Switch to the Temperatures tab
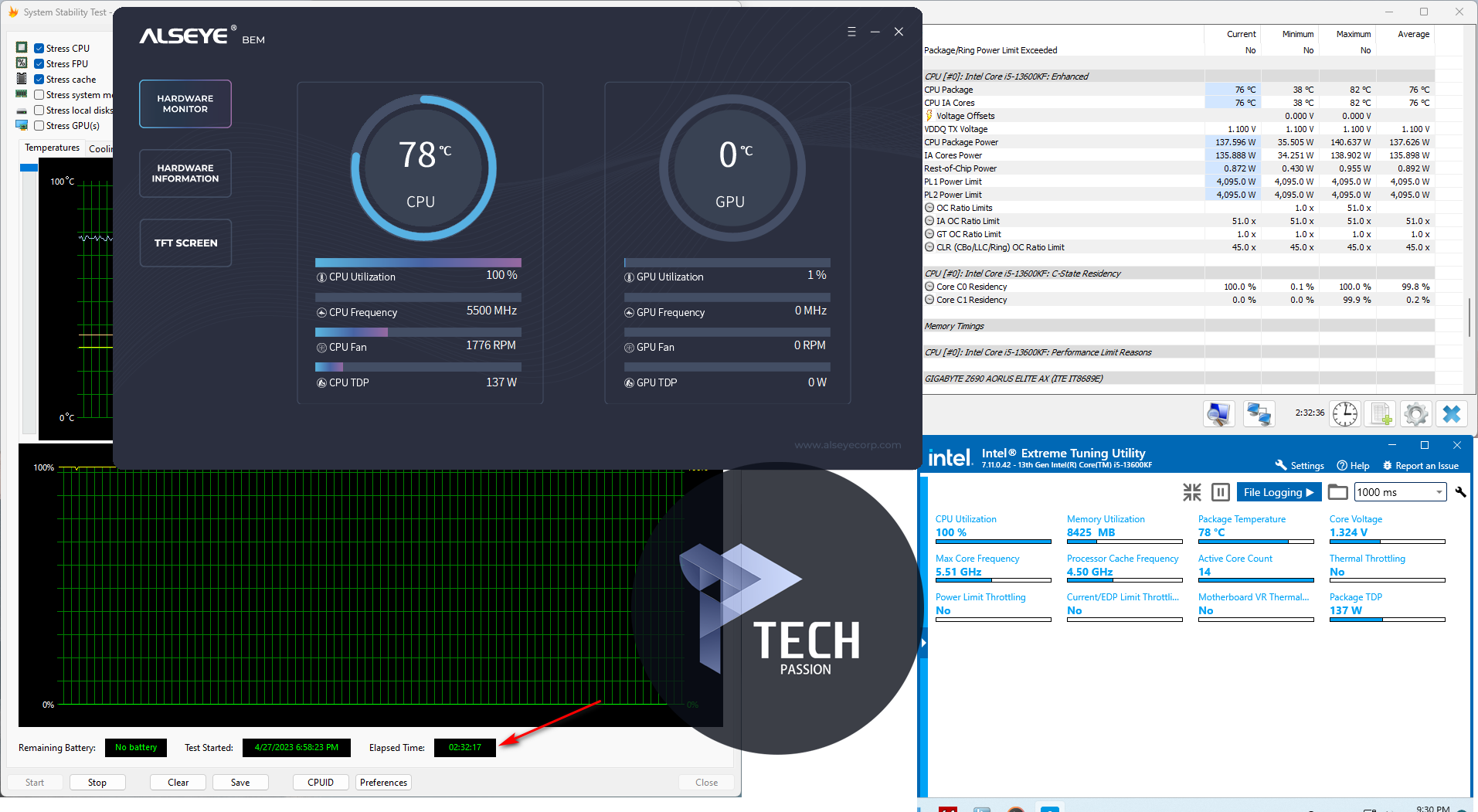This screenshot has height=812, width=1478. [52, 148]
